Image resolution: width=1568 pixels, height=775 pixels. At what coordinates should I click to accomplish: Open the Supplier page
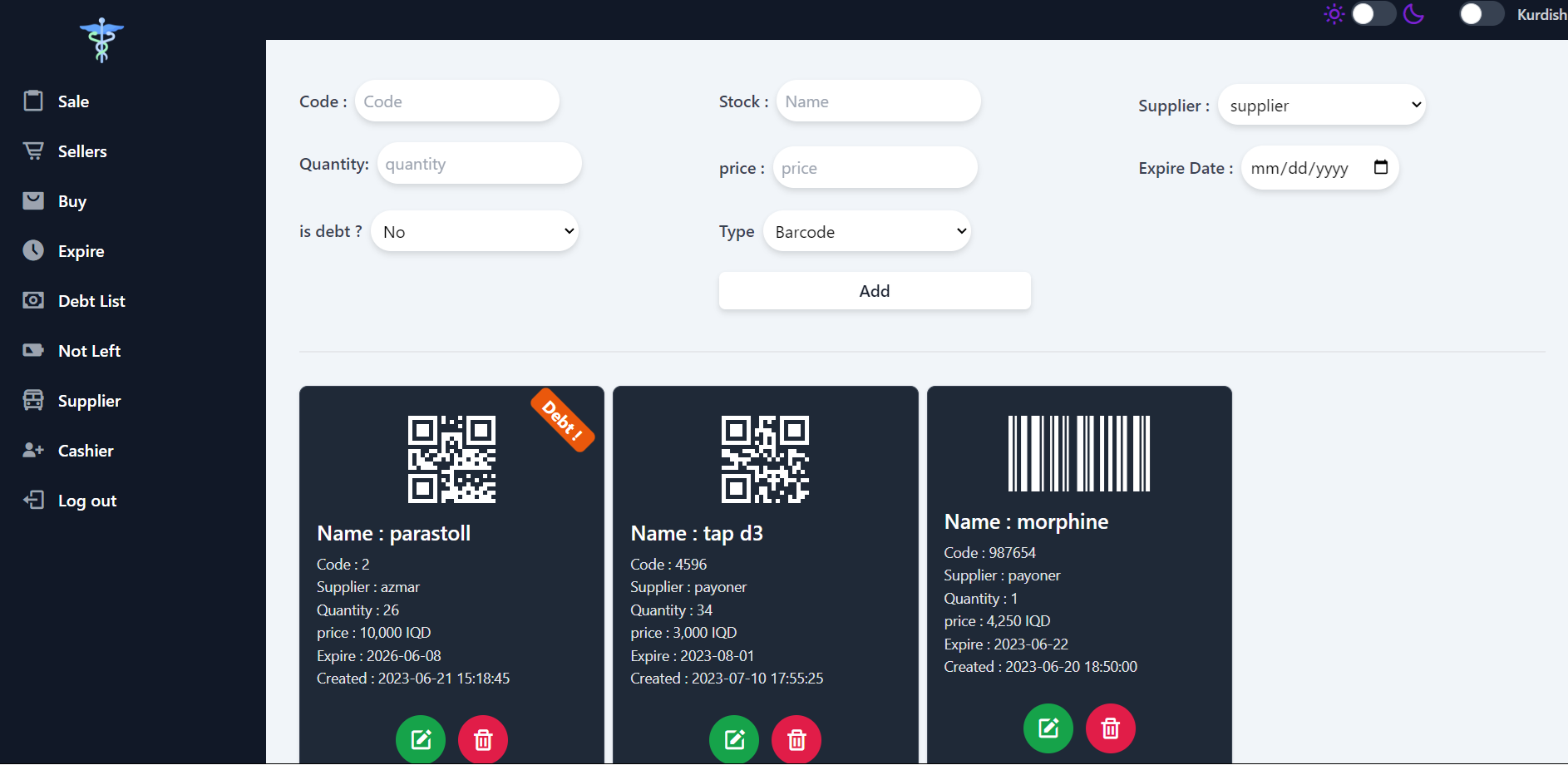[89, 401]
